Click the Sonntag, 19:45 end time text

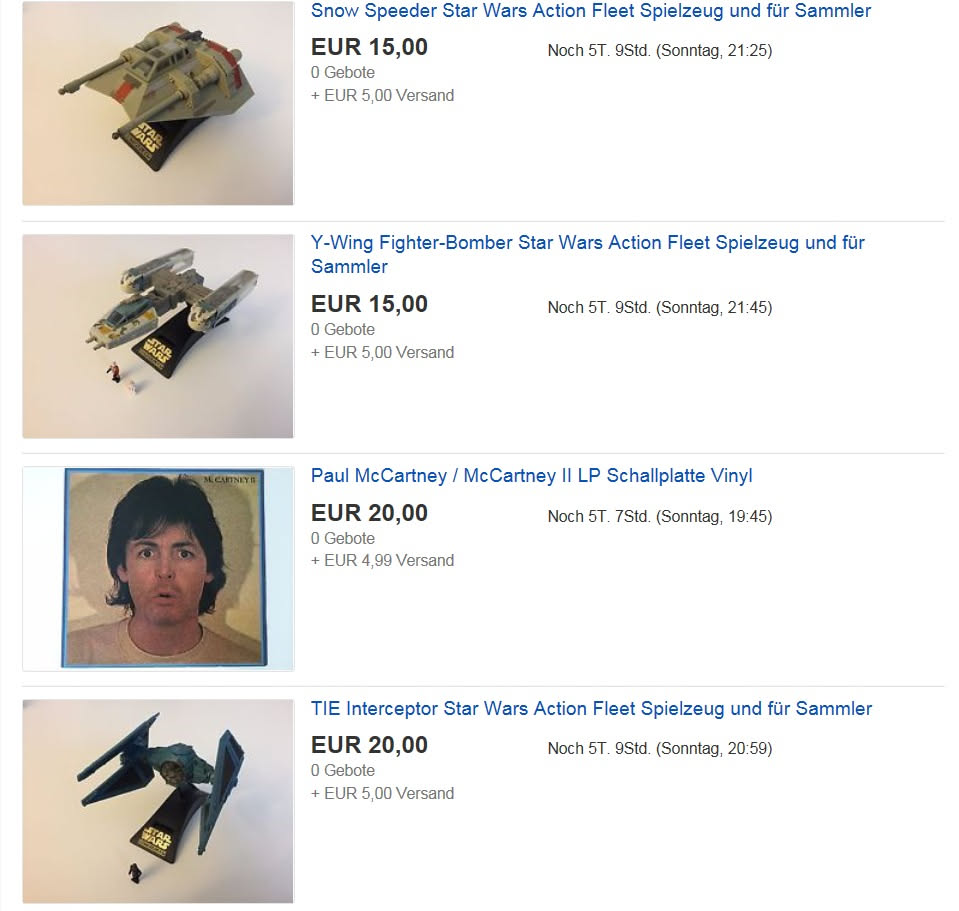[x=714, y=517]
